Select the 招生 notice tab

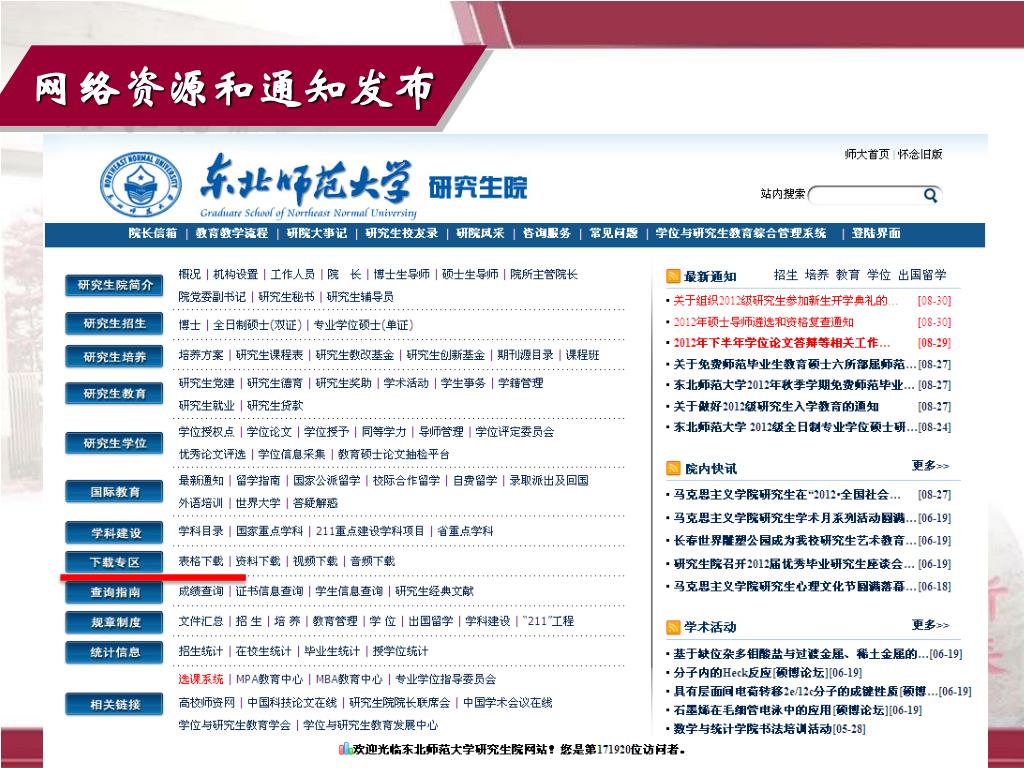point(786,275)
